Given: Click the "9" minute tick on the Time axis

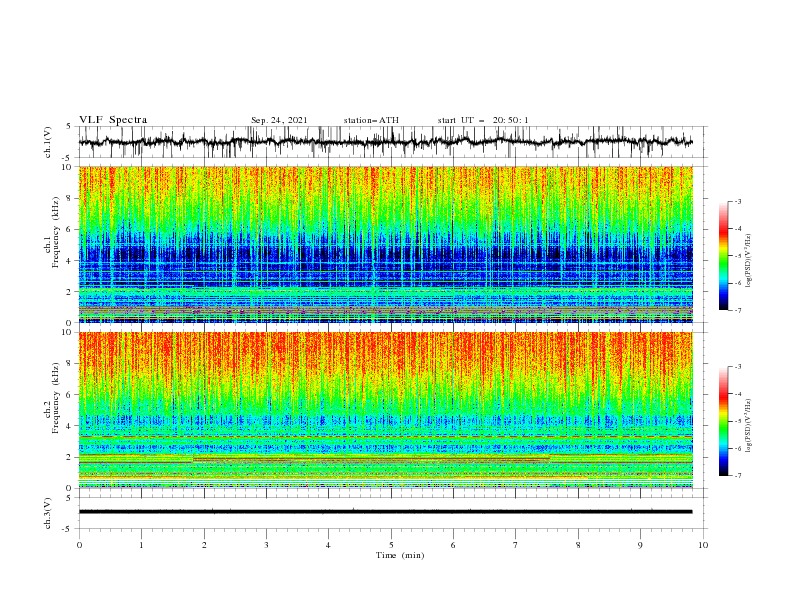Looking at the screenshot, I should point(640,545).
